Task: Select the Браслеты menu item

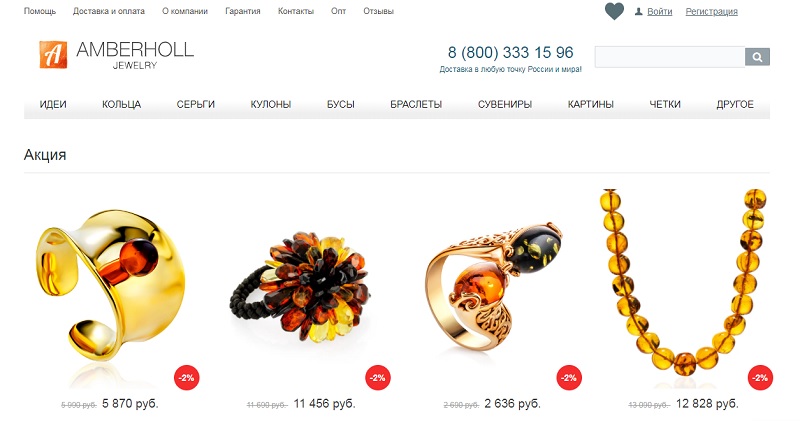Action: point(416,104)
